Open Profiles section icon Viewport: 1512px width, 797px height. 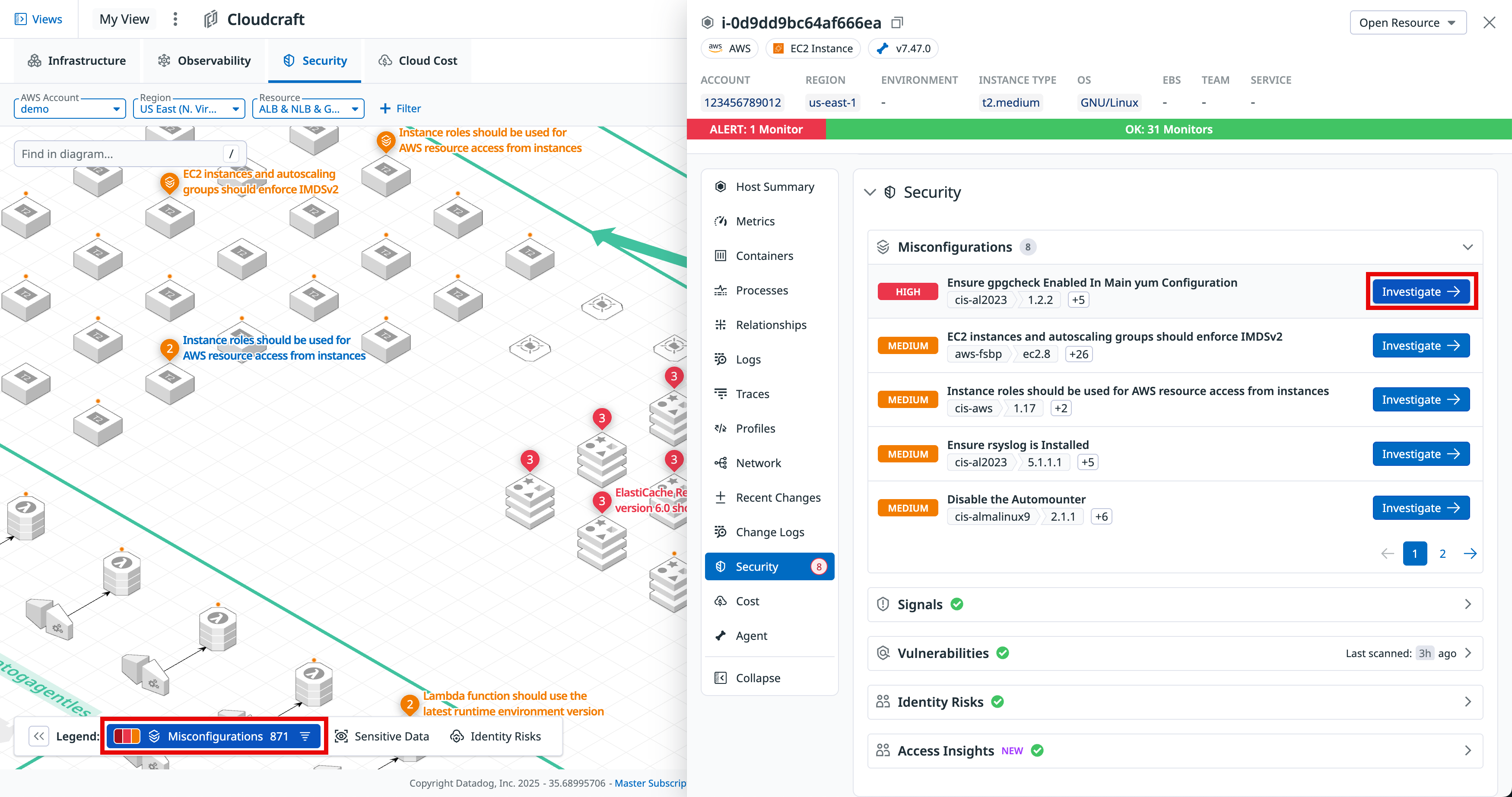tap(720, 428)
